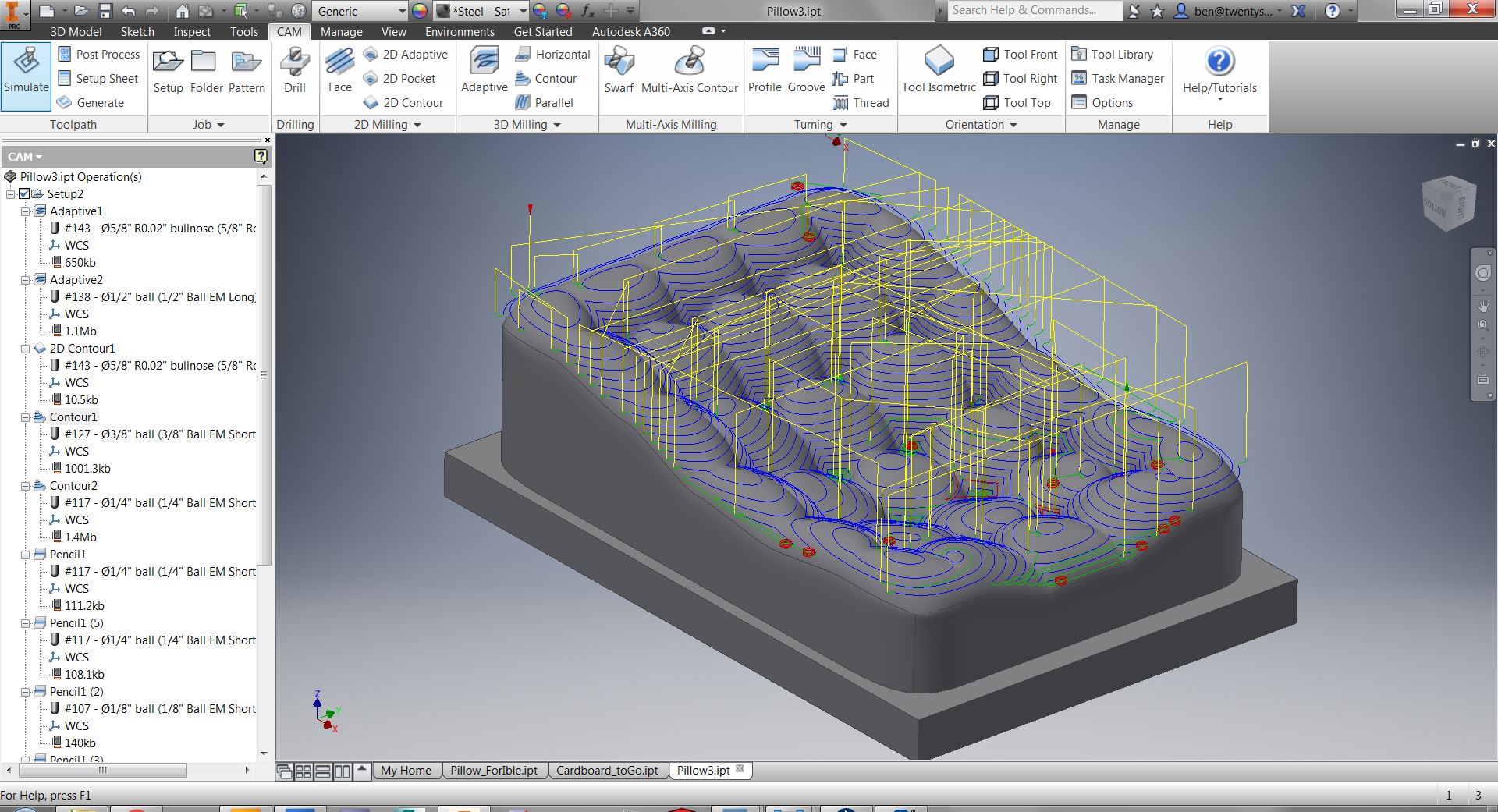This screenshot has height=812, width=1498.
Task: Select the turning Groove tool
Action: 807,72
